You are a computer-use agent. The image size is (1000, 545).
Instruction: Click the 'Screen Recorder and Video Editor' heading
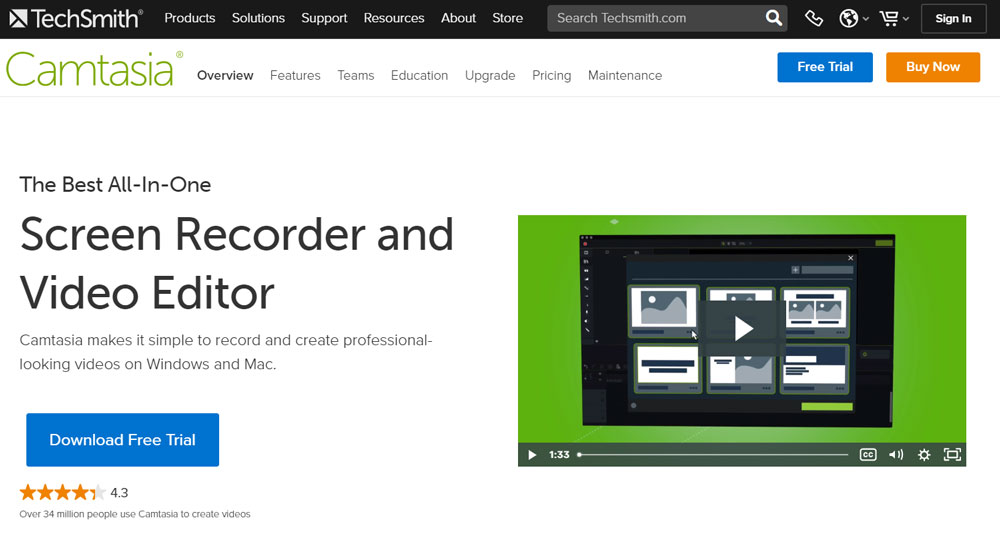coord(237,263)
